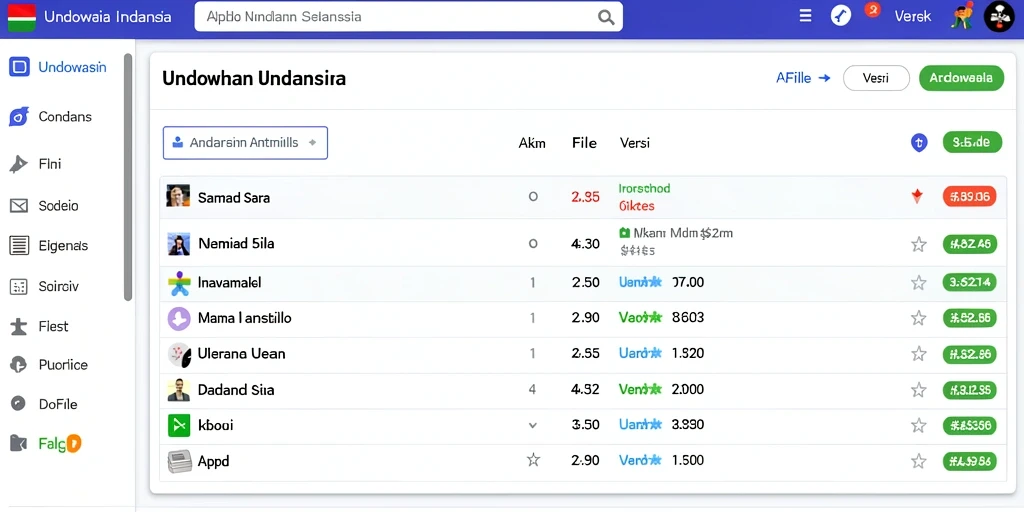Select the Sodeio envelope icon
This screenshot has height=512, width=1024.
tap(19, 206)
